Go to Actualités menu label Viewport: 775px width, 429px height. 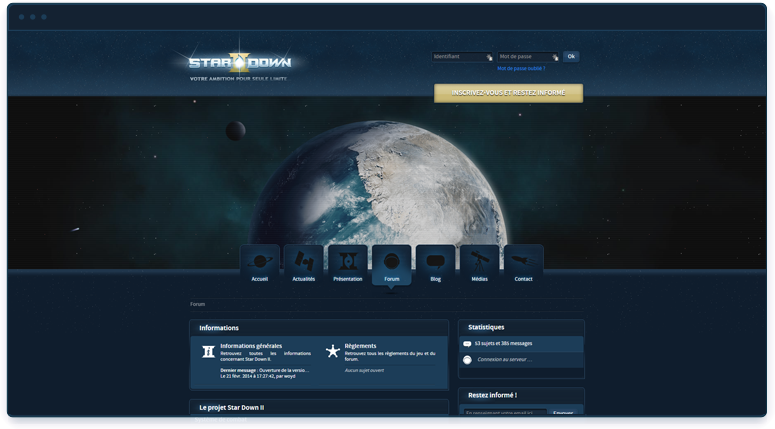(x=303, y=279)
